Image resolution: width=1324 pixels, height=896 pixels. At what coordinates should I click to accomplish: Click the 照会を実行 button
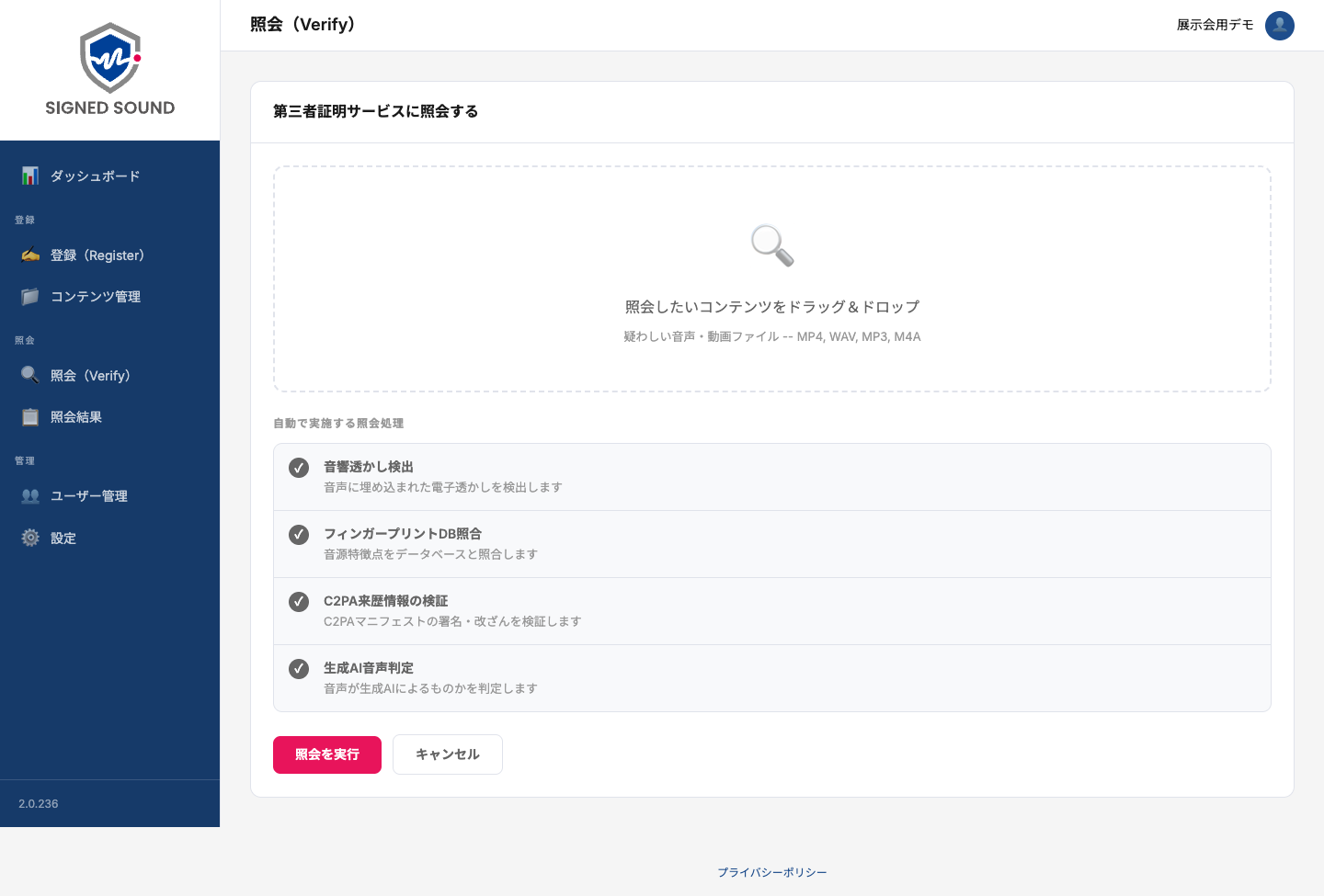[x=327, y=754]
